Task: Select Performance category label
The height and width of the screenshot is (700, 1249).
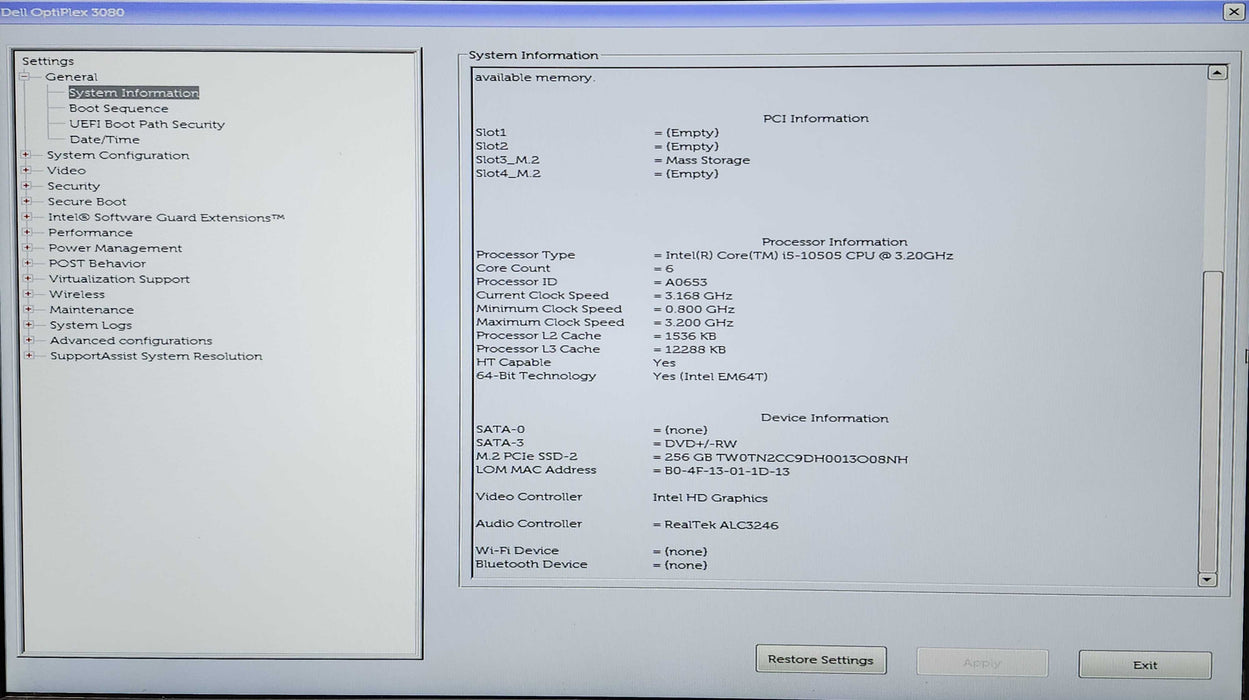Action: click(90, 232)
